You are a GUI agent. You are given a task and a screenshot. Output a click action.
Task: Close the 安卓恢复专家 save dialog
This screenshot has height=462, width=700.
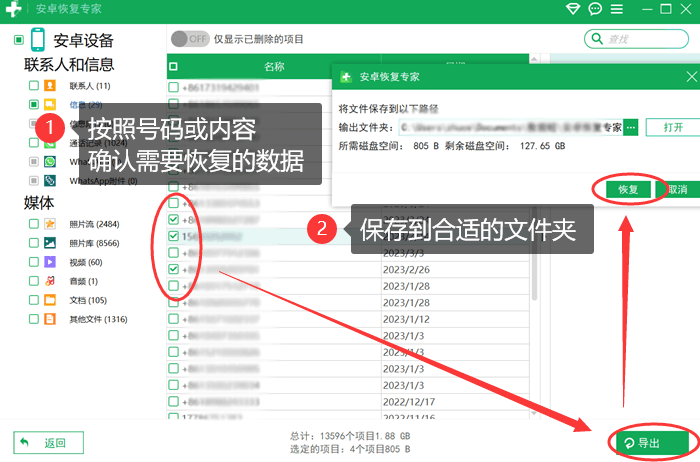[692, 77]
